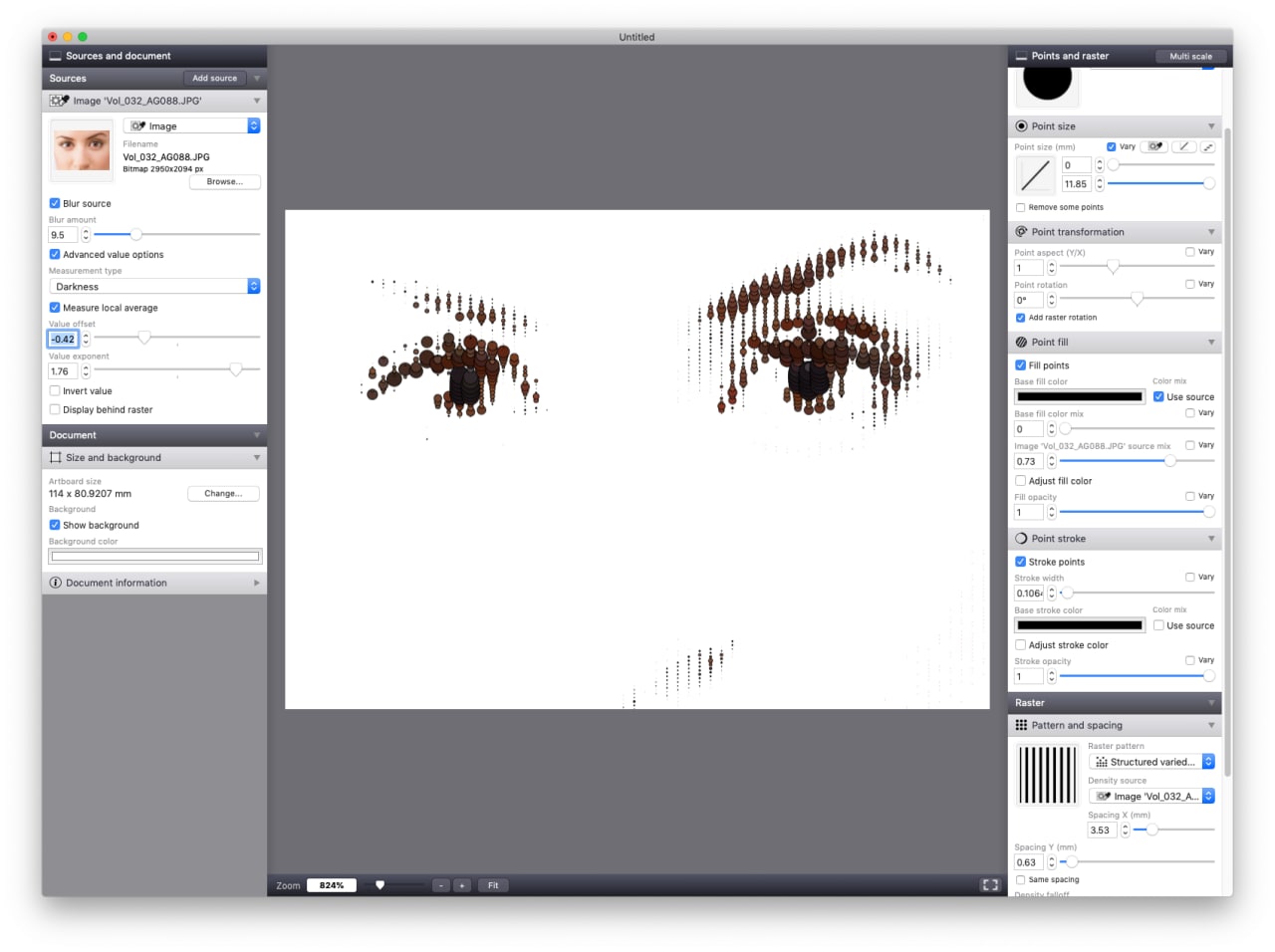Enable Use source for stroke color mix
Screen dimensions: 1275x952
tap(1158, 625)
